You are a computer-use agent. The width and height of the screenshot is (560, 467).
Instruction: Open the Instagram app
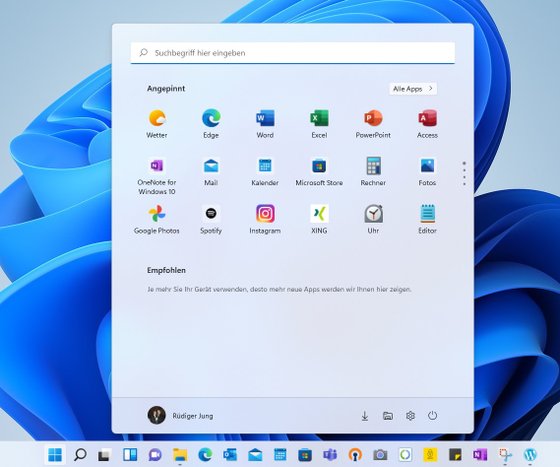265,219
